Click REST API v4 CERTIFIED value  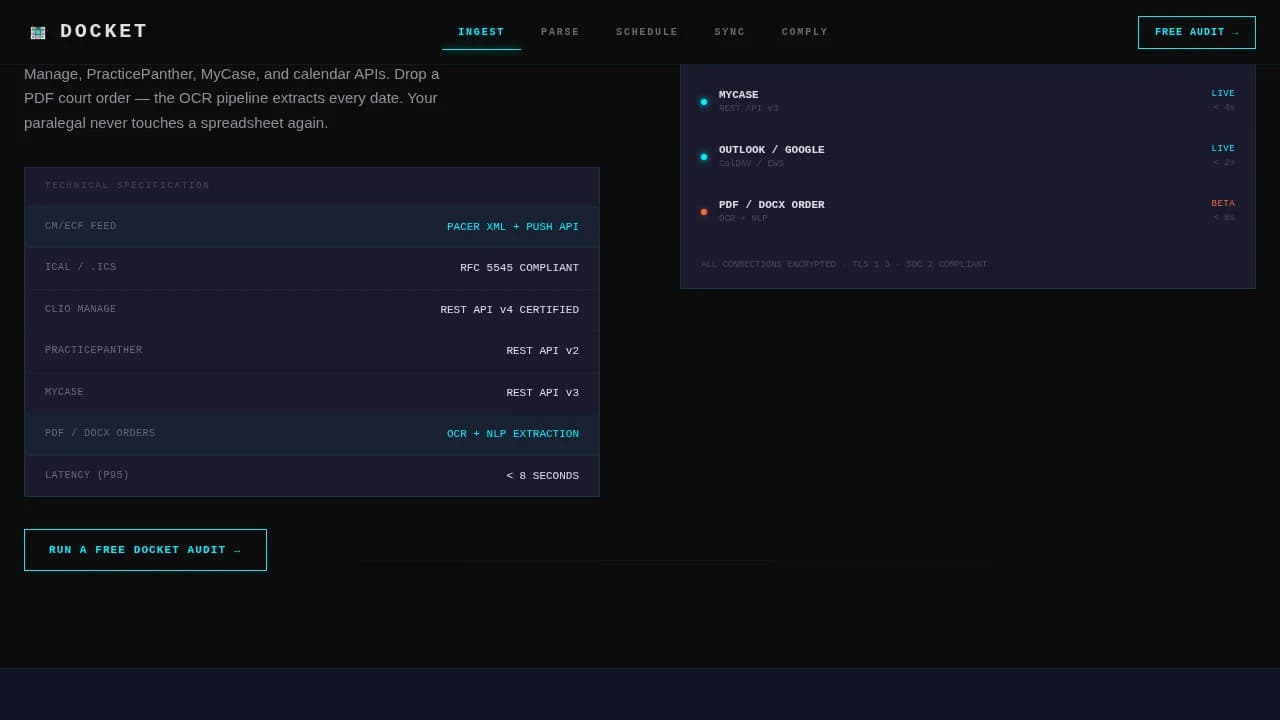click(x=510, y=310)
